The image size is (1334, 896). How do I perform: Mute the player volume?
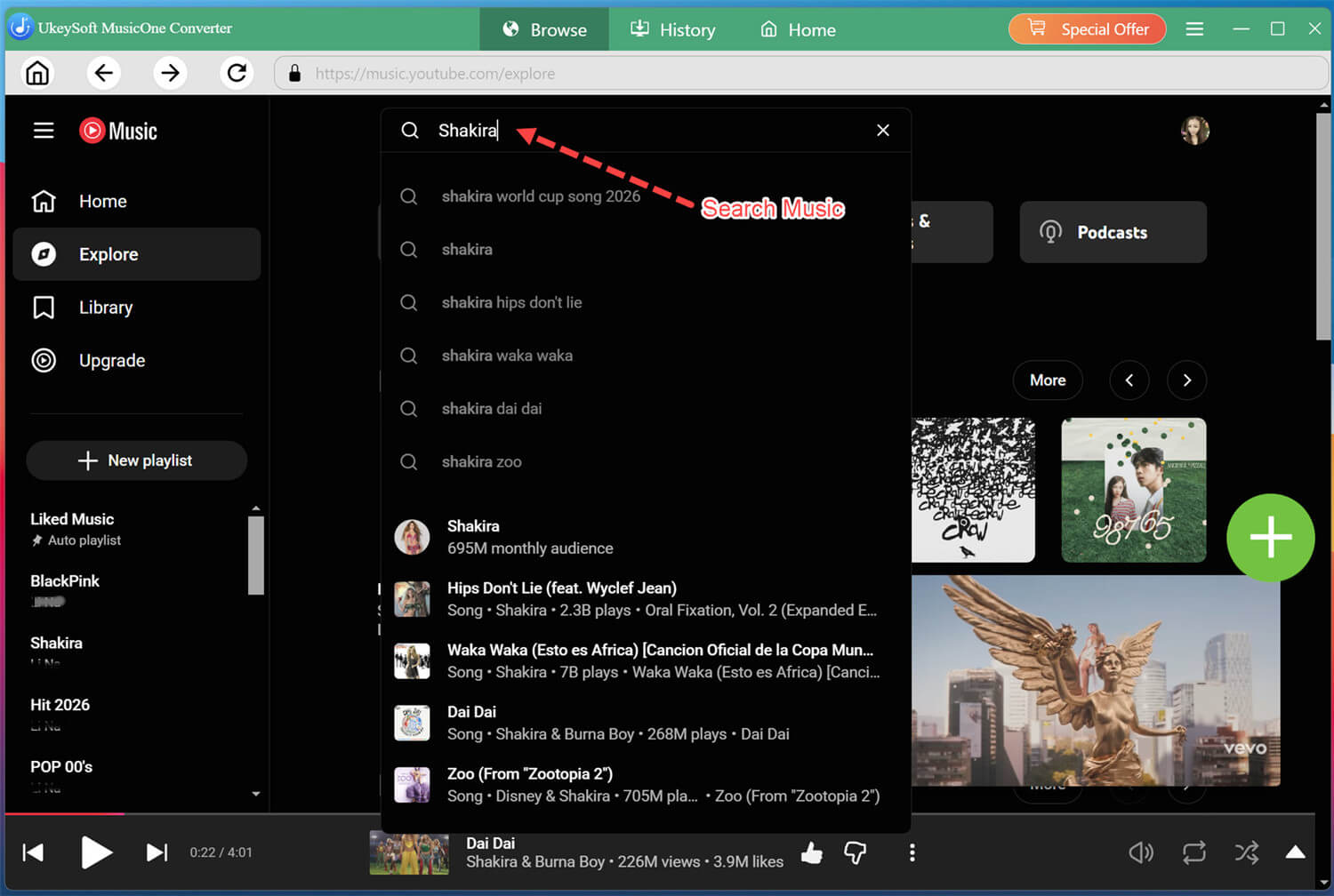point(1141,853)
